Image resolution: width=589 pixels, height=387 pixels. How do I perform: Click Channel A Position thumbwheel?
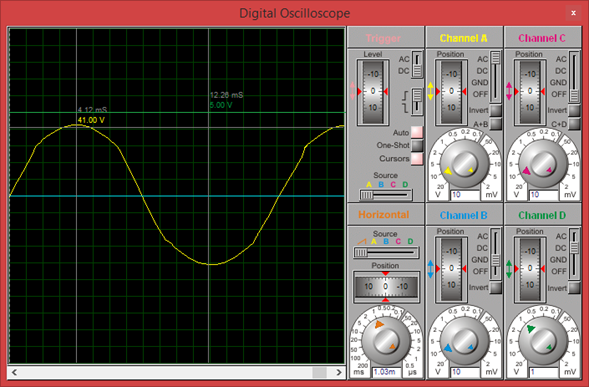tap(451, 91)
